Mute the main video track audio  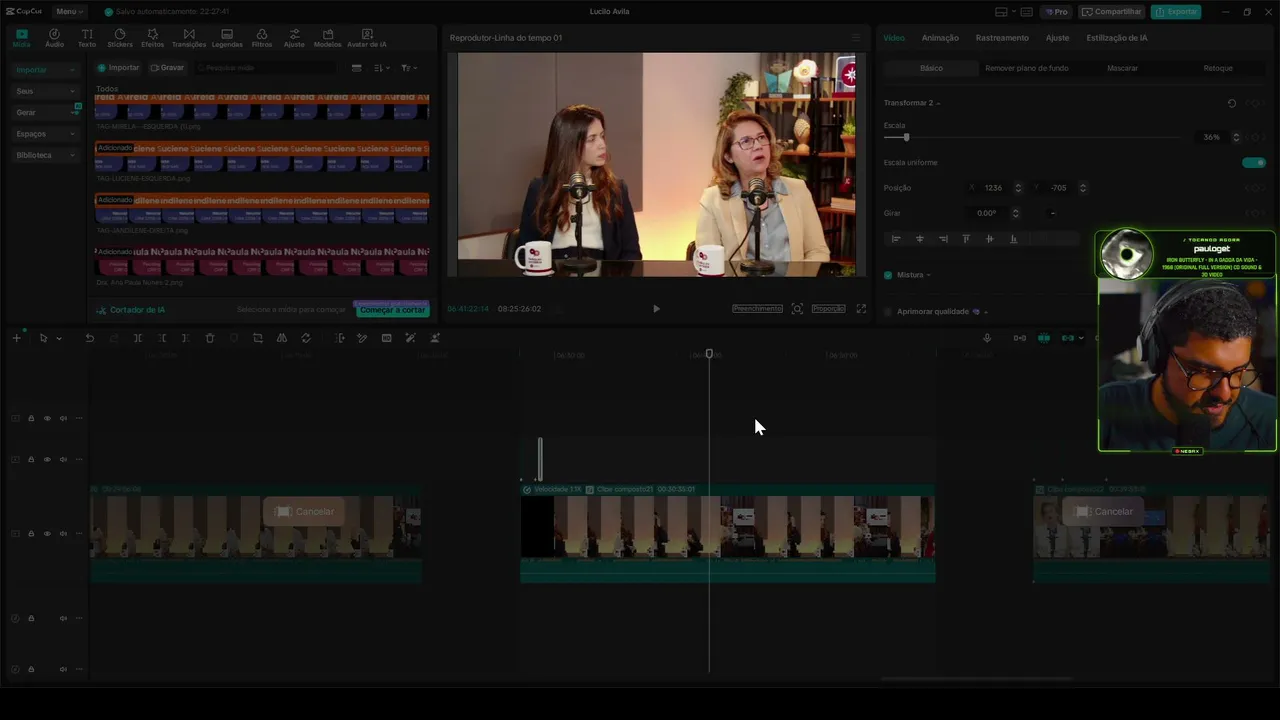[x=63, y=534]
